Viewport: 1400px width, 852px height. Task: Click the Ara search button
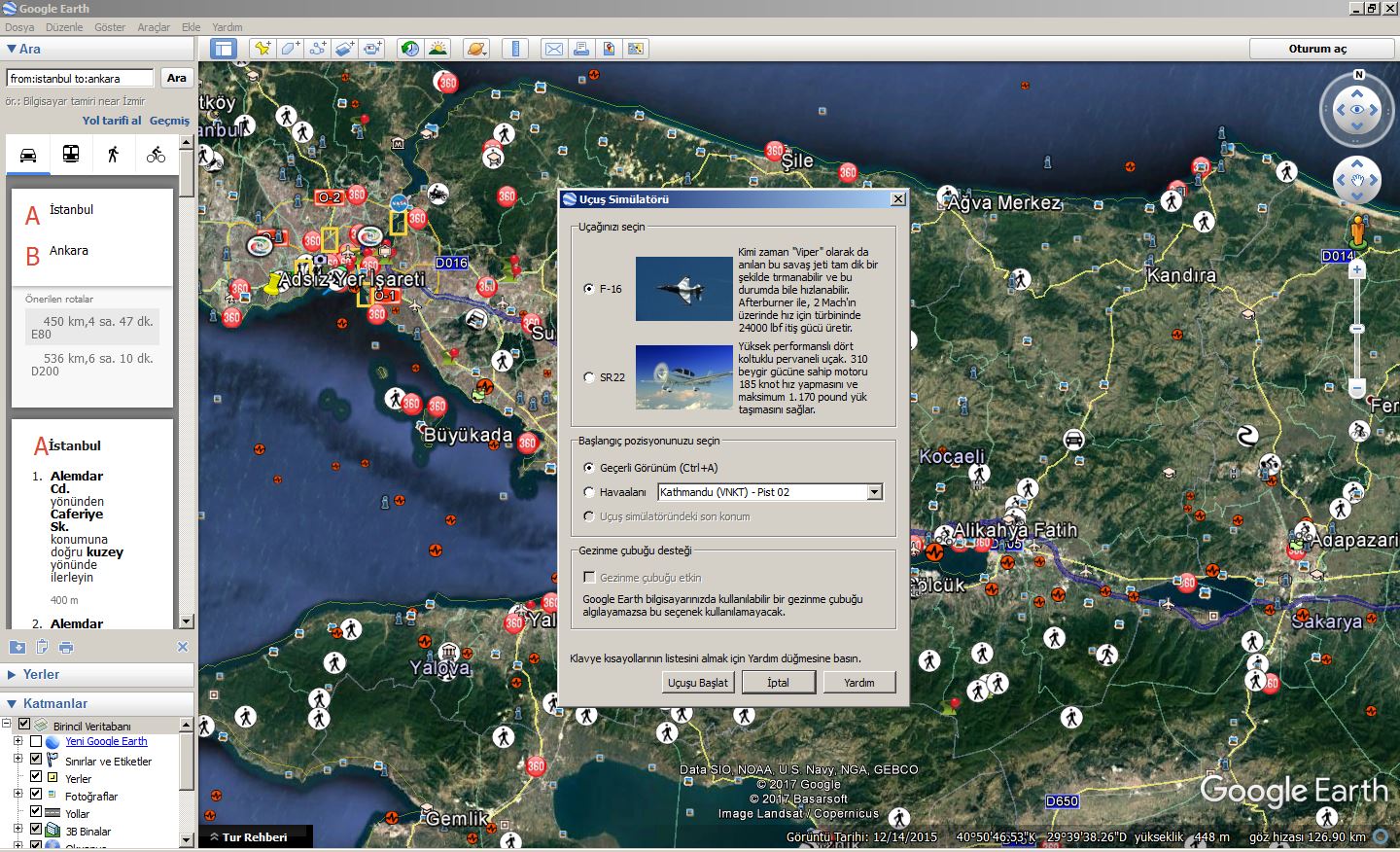[176, 78]
